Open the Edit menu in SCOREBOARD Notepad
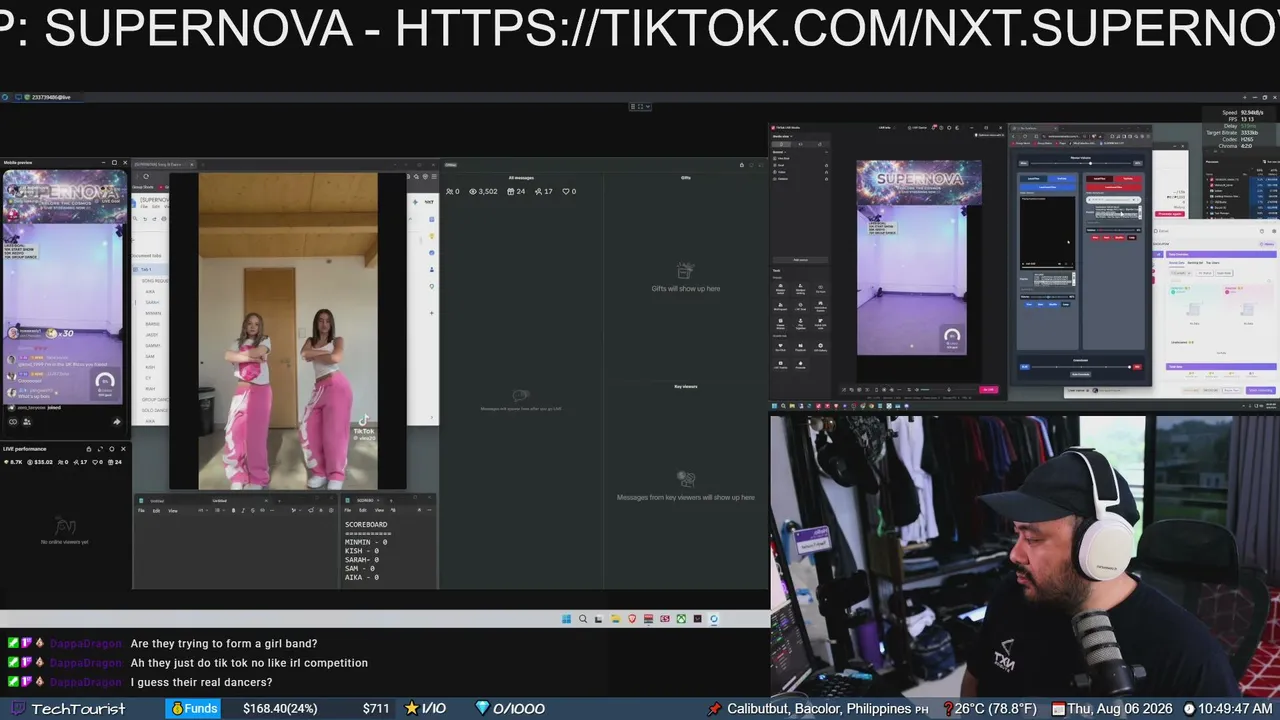Image resolution: width=1280 pixels, height=720 pixels. [x=363, y=510]
